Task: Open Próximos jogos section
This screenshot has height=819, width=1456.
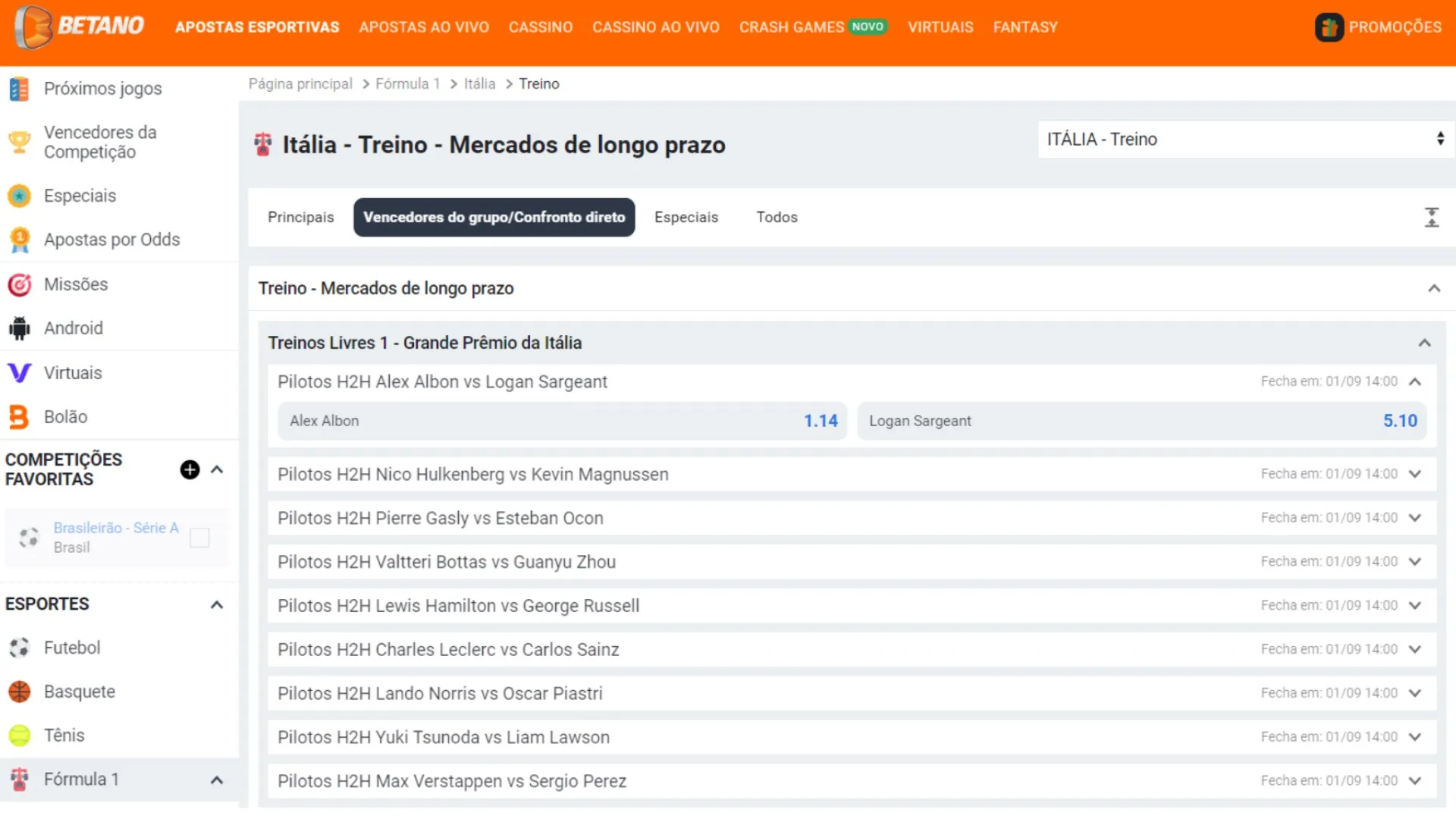Action: point(103,88)
